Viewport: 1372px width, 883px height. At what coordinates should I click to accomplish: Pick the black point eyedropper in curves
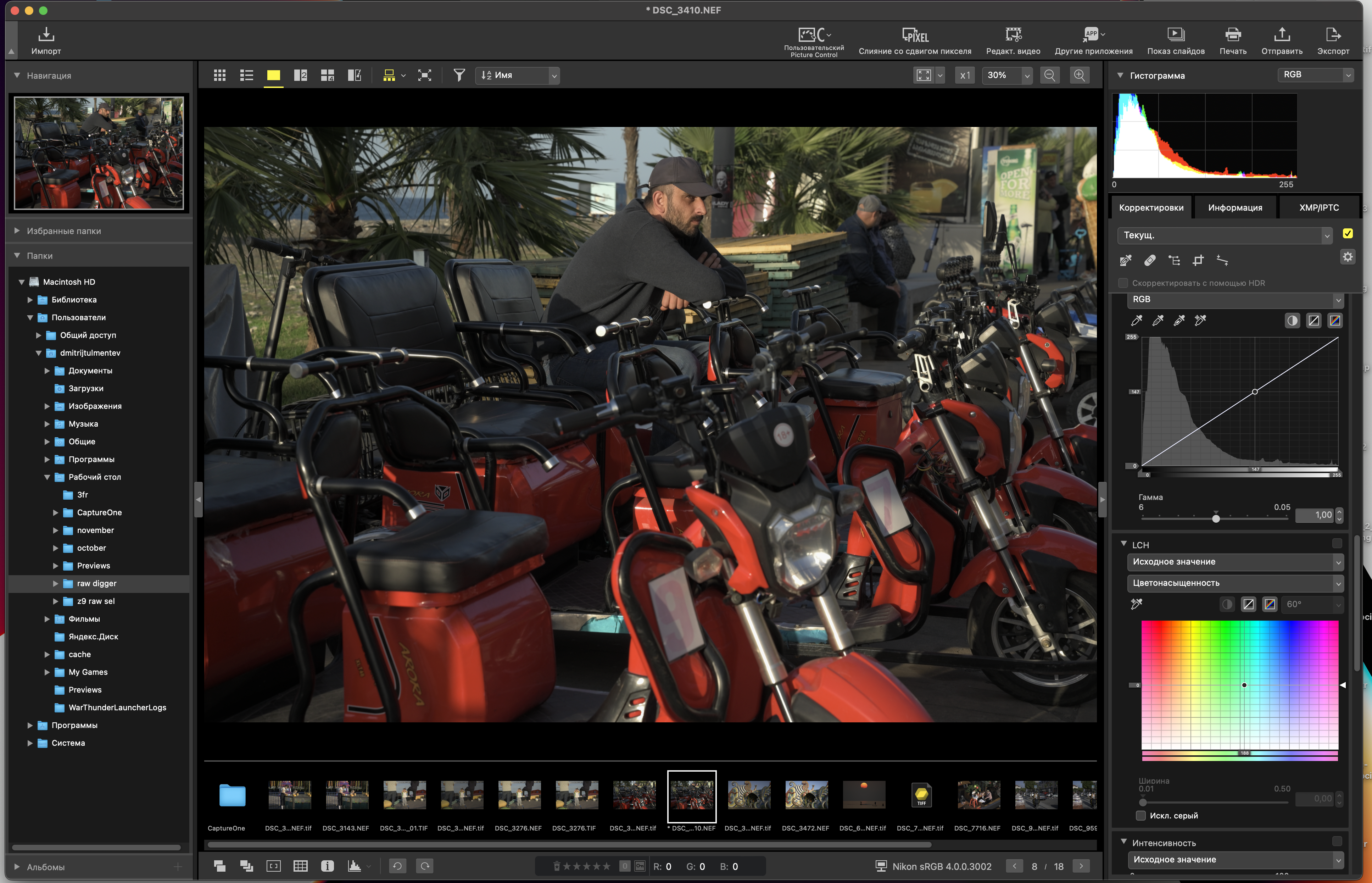click(1137, 320)
